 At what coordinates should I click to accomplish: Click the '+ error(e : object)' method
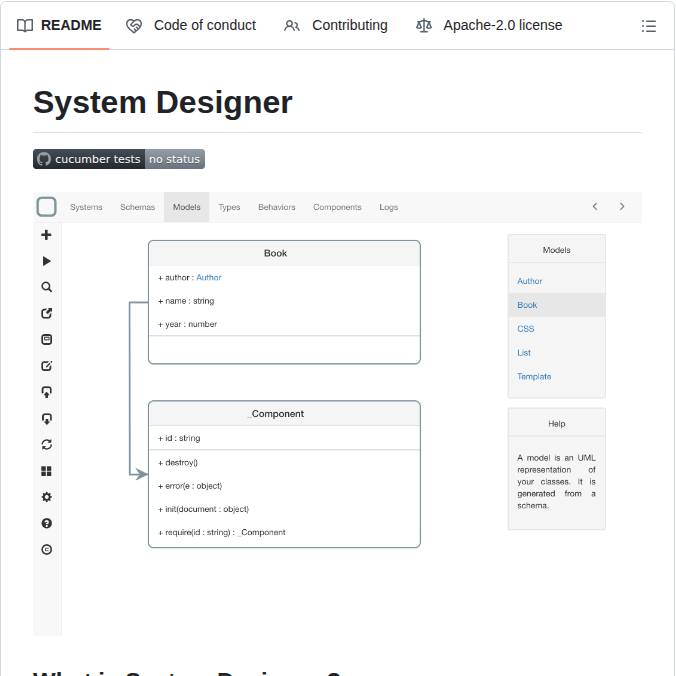190,486
